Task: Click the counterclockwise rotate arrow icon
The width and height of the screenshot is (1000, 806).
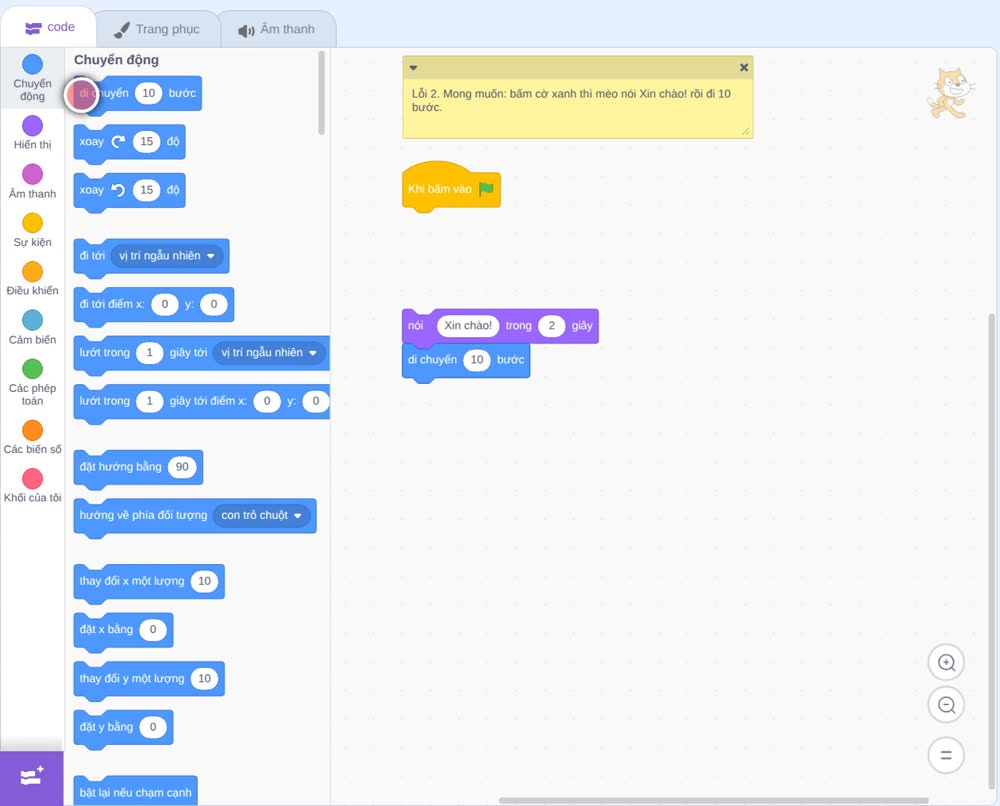Action: (119, 190)
